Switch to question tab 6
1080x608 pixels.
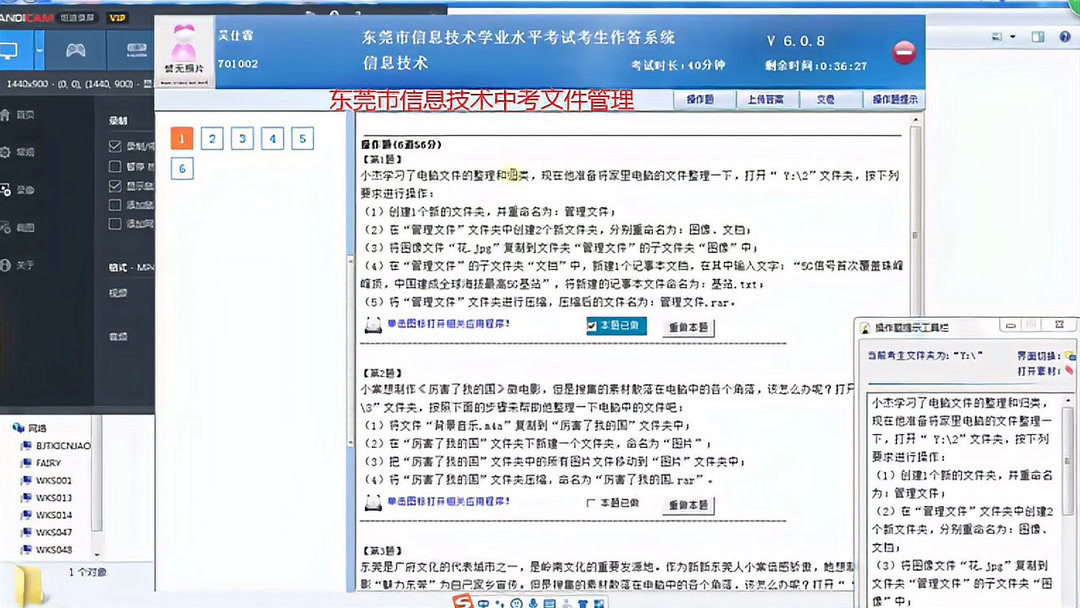(181, 169)
